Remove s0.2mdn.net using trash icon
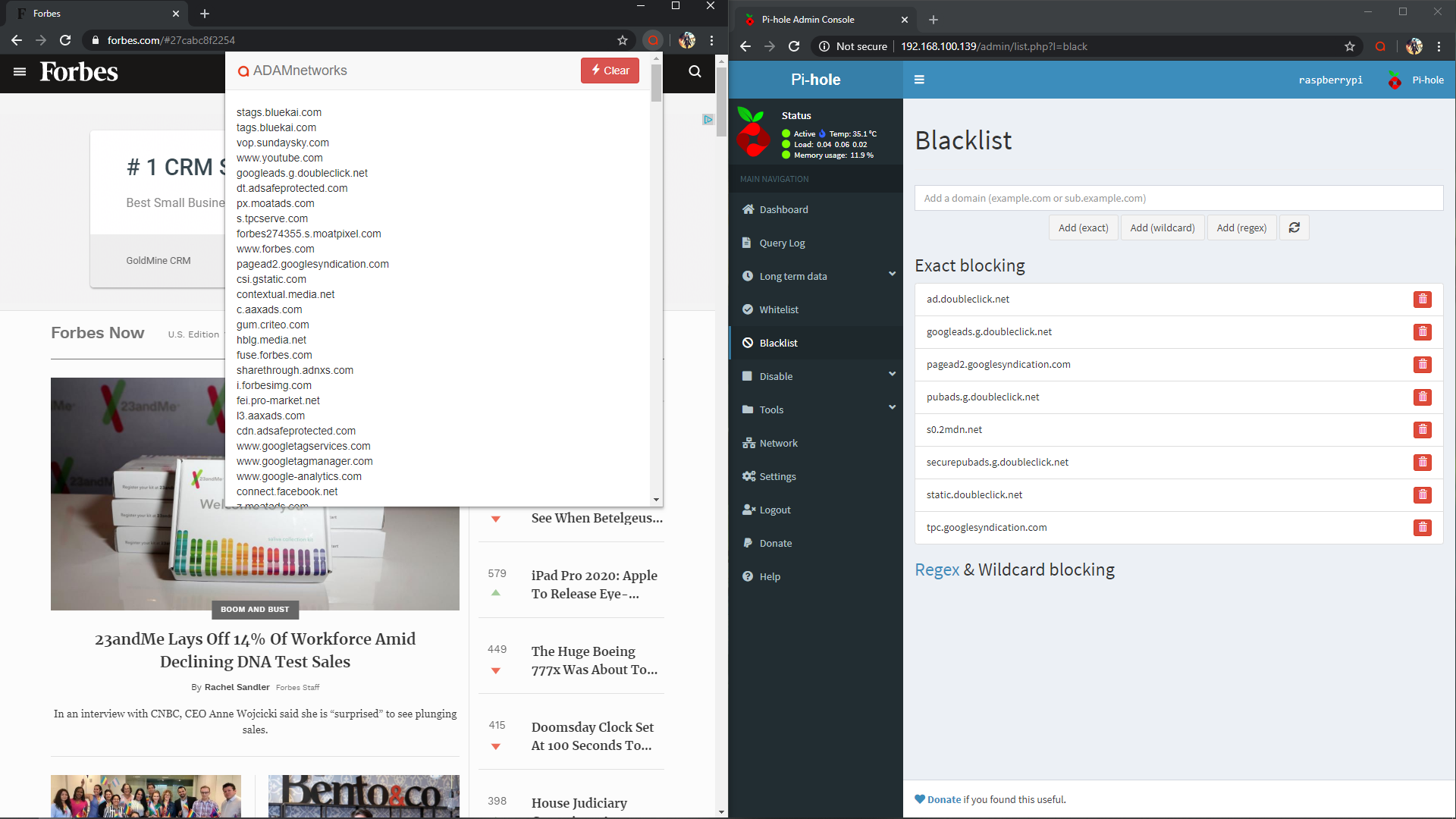This screenshot has width=1456, height=819. tap(1422, 430)
